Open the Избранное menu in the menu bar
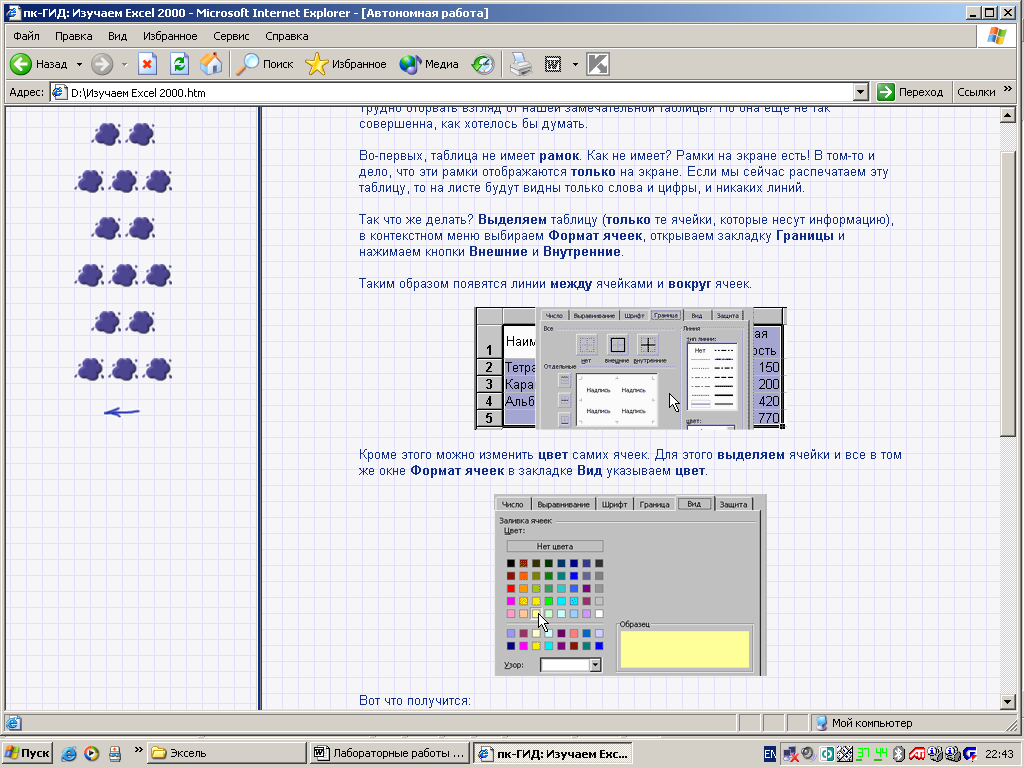 (170, 36)
